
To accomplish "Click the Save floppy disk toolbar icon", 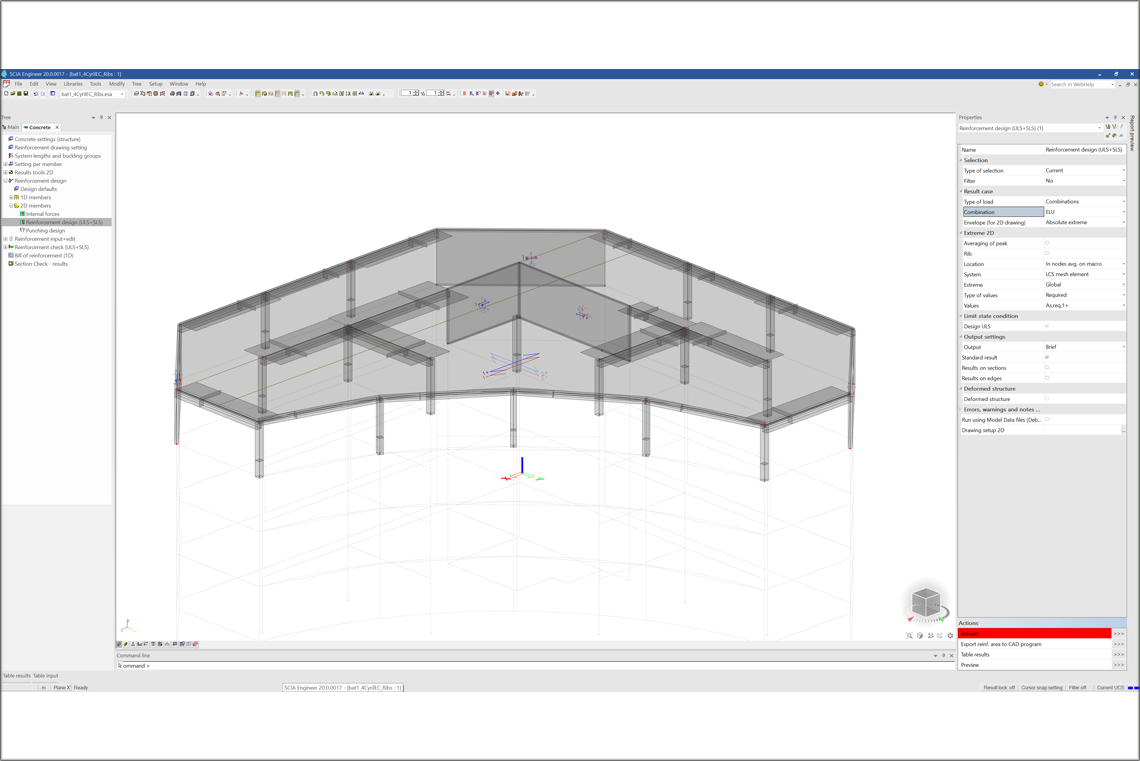I will click(x=26, y=94).
